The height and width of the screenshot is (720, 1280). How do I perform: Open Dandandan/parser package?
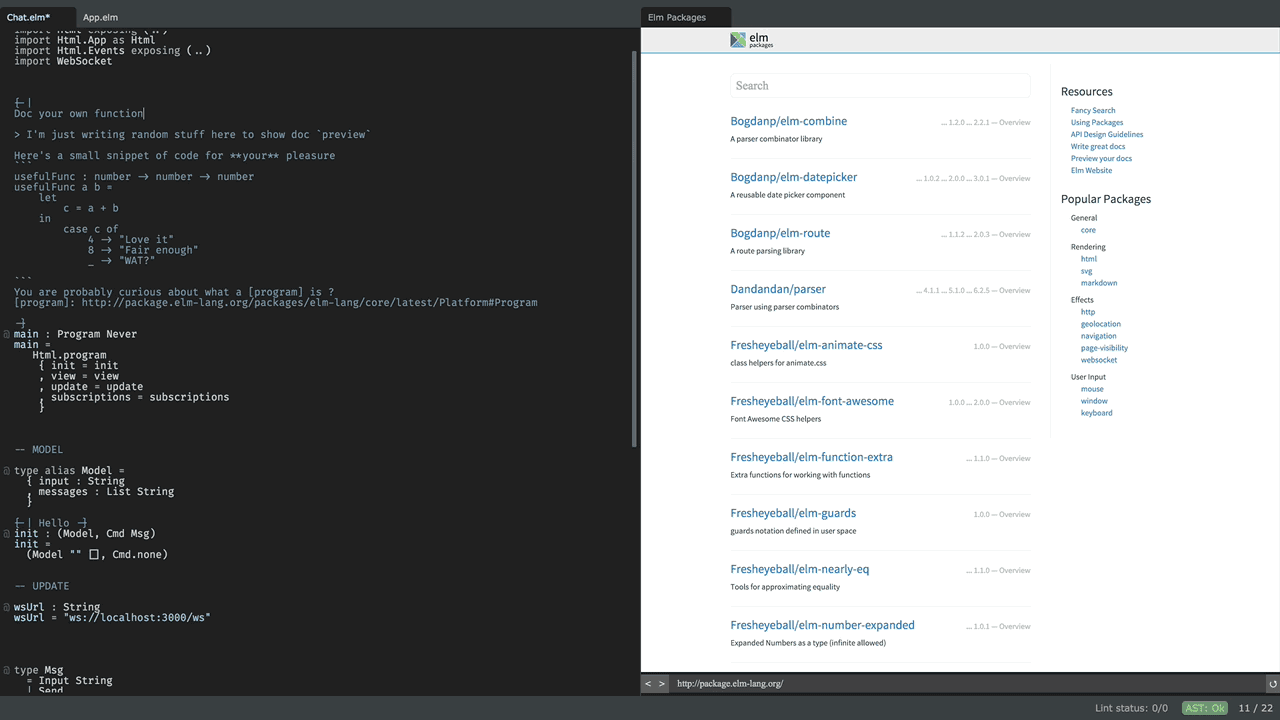(778, 289)
